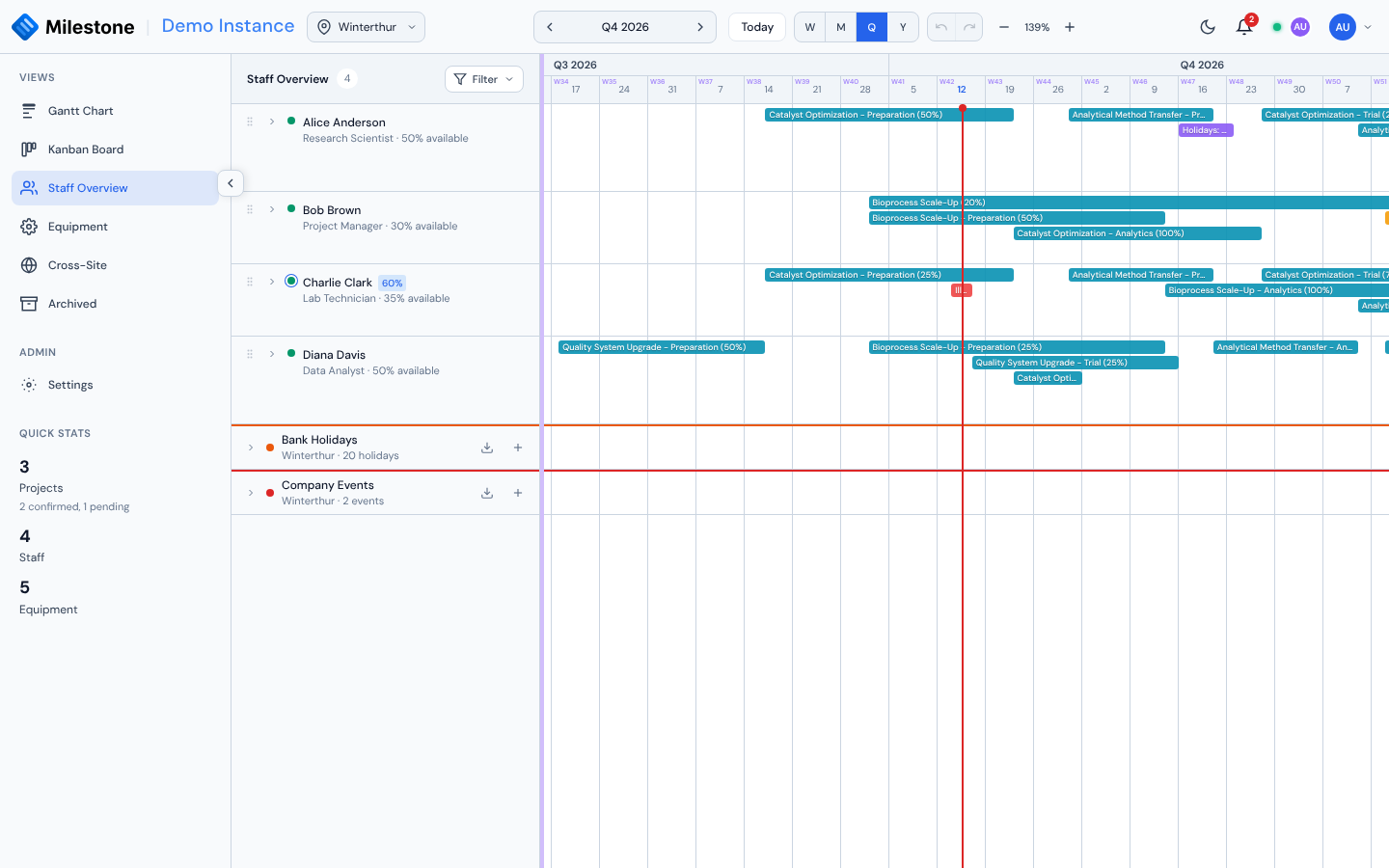Click the Cross-Site globe icon
The width and height of the screenshot is (1389, 868).
29,265
